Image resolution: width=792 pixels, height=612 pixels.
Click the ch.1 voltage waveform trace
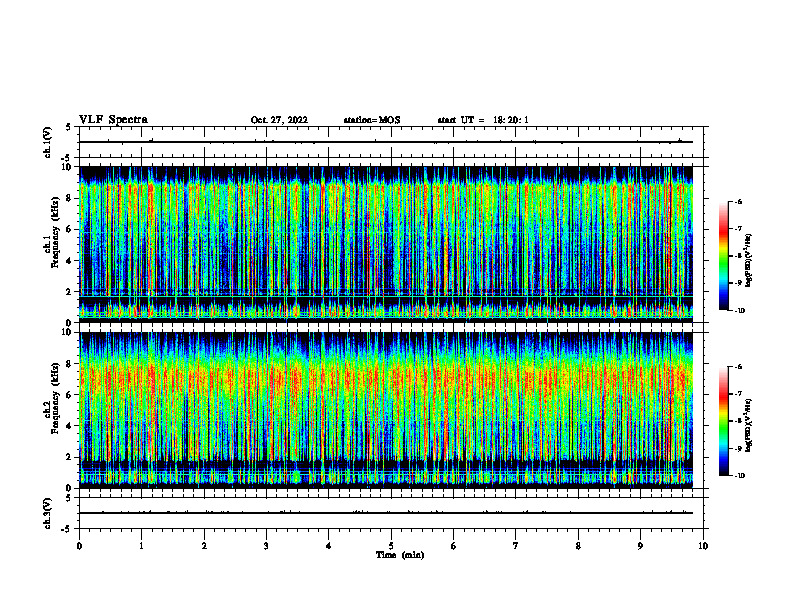click(x=386, y=142)
